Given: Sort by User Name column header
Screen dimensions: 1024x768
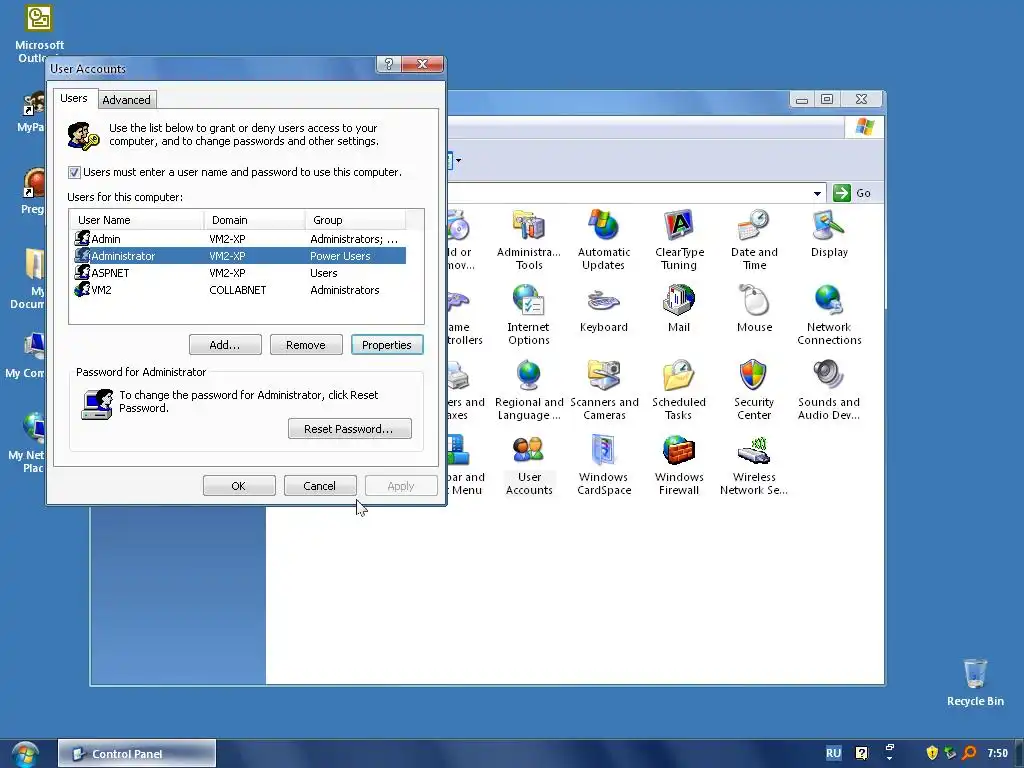Looking at the screenshot, I should click(x=136, y=220).
